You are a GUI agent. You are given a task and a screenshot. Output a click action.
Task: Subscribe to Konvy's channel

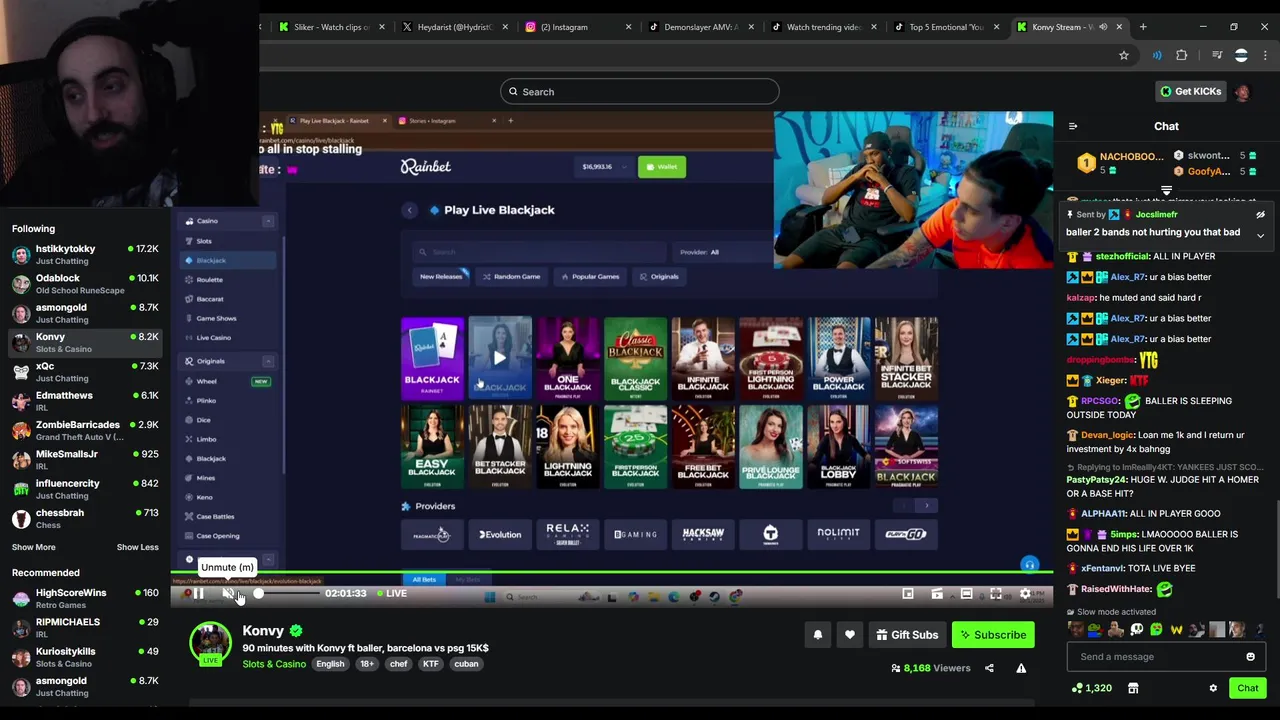point(993,635)
